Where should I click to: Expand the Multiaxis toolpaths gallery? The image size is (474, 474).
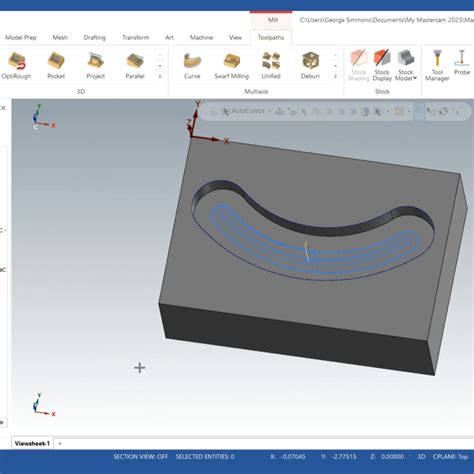pos(335,76)
